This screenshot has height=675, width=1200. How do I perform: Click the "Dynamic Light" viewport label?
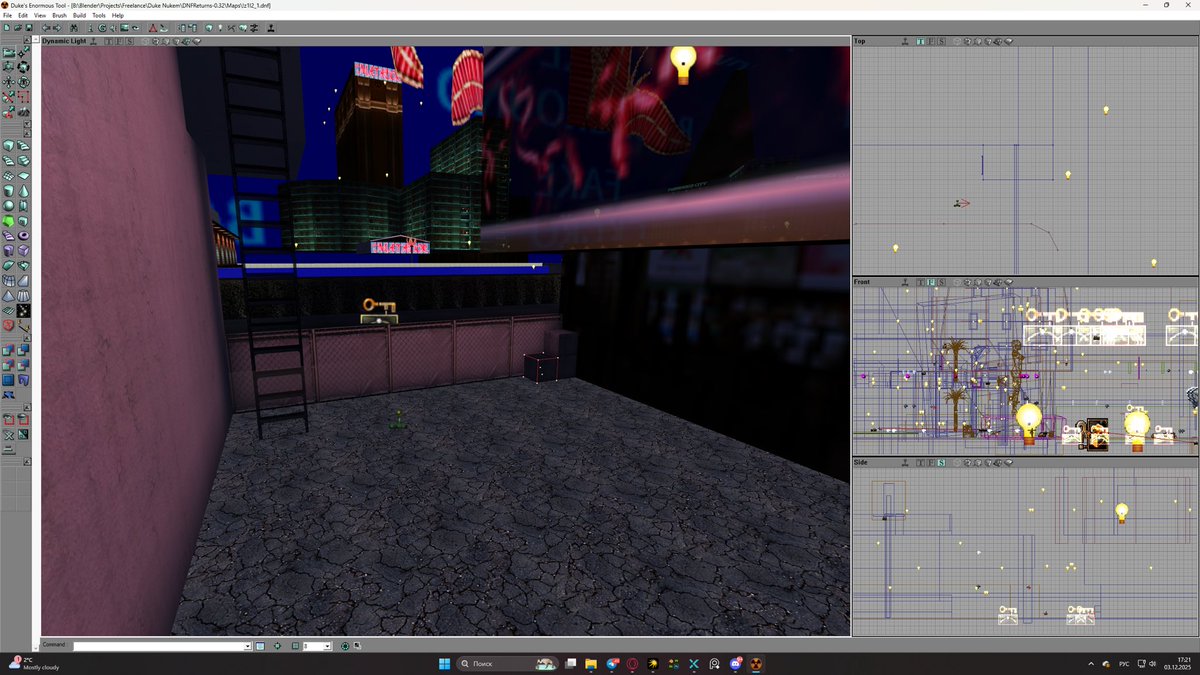[x=64, y=41]
